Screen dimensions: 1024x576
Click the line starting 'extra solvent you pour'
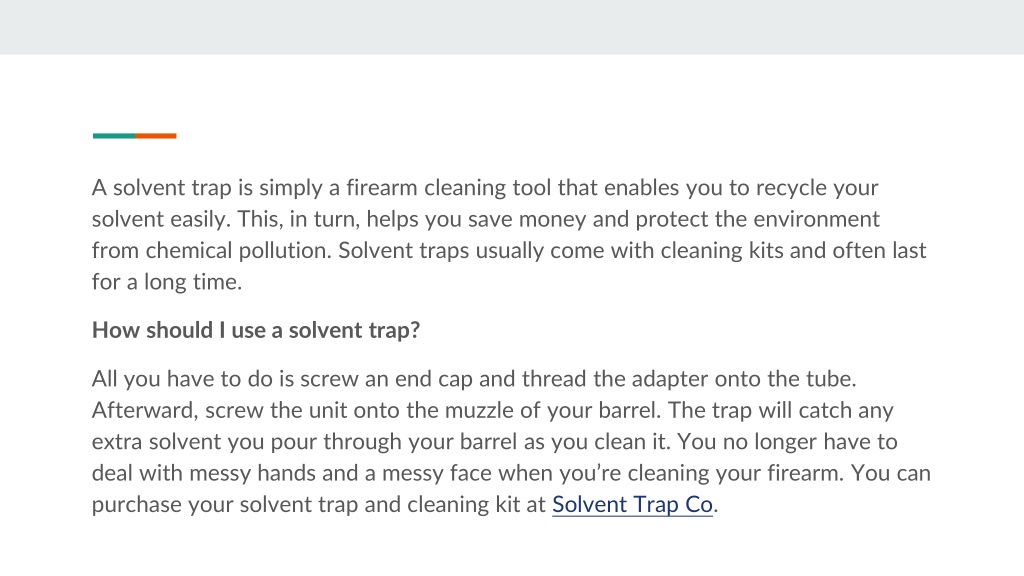(494, 441)
